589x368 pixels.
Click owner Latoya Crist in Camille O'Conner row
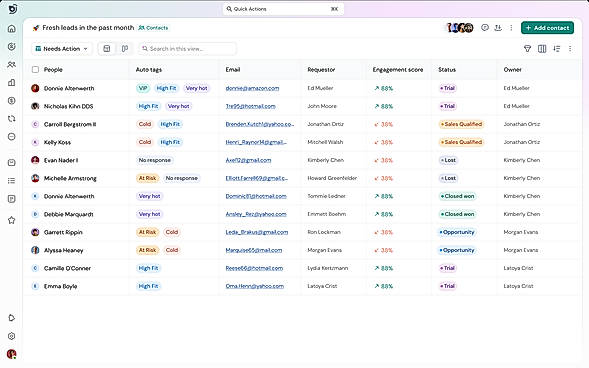(x=518, y=268)
